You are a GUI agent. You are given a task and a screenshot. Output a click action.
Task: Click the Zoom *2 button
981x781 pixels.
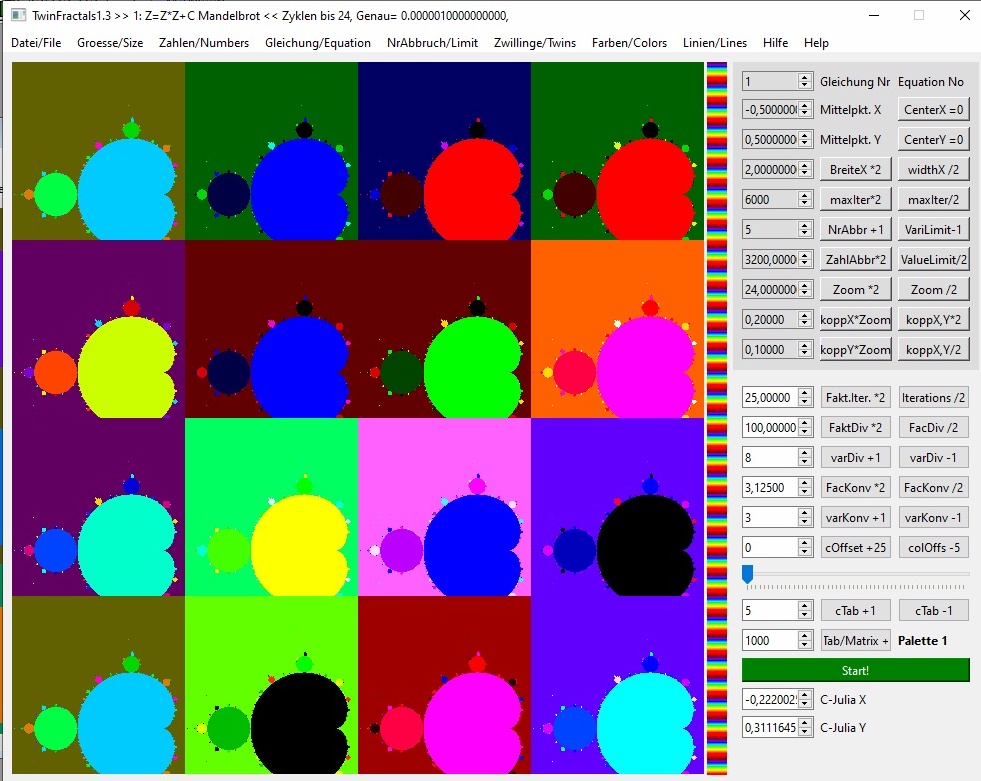coord(855,289)
